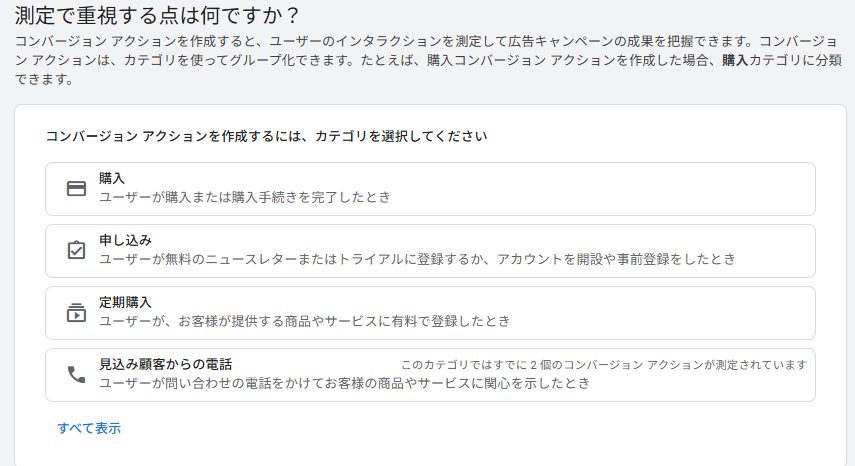Click the credit card icon for 購入

(x=76, y=189)
